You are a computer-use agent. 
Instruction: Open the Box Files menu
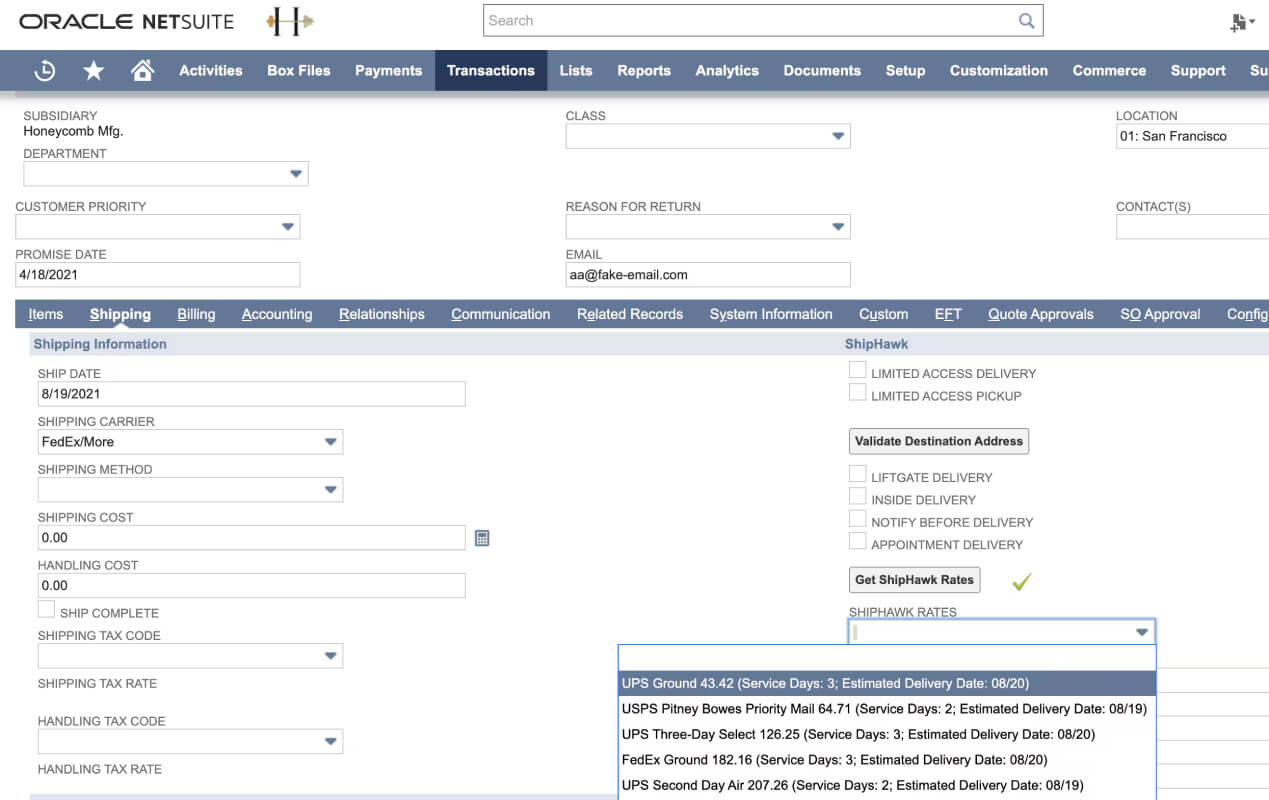coord(299,70)
